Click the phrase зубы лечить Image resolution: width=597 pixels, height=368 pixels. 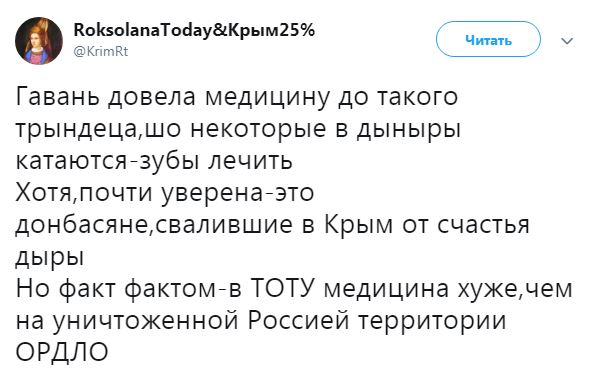(x=217, y=162)
